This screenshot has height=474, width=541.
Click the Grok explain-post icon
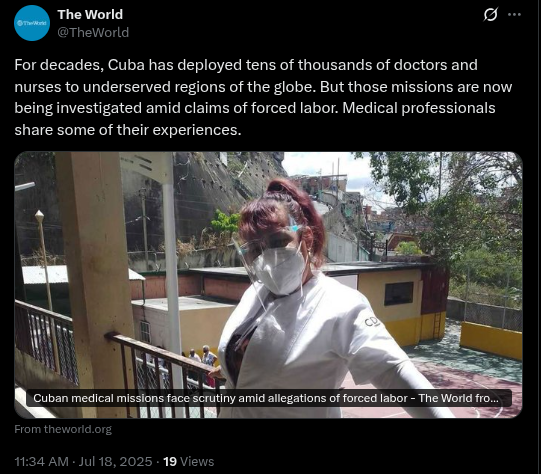pos(490,14)
